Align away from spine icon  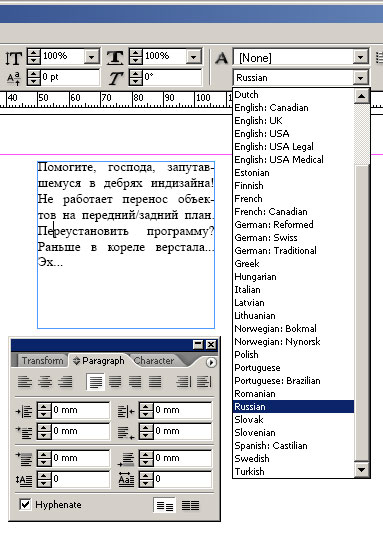[x=204, y=382]
